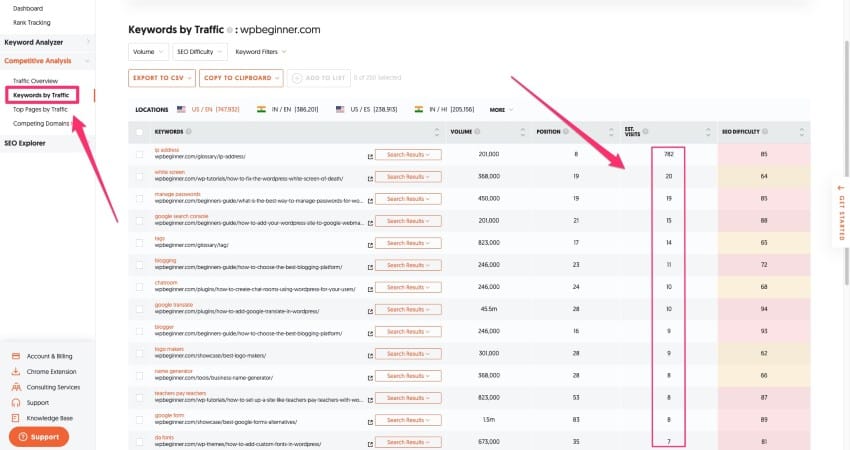Open Dashboard in the sidebar

point(28,9)
